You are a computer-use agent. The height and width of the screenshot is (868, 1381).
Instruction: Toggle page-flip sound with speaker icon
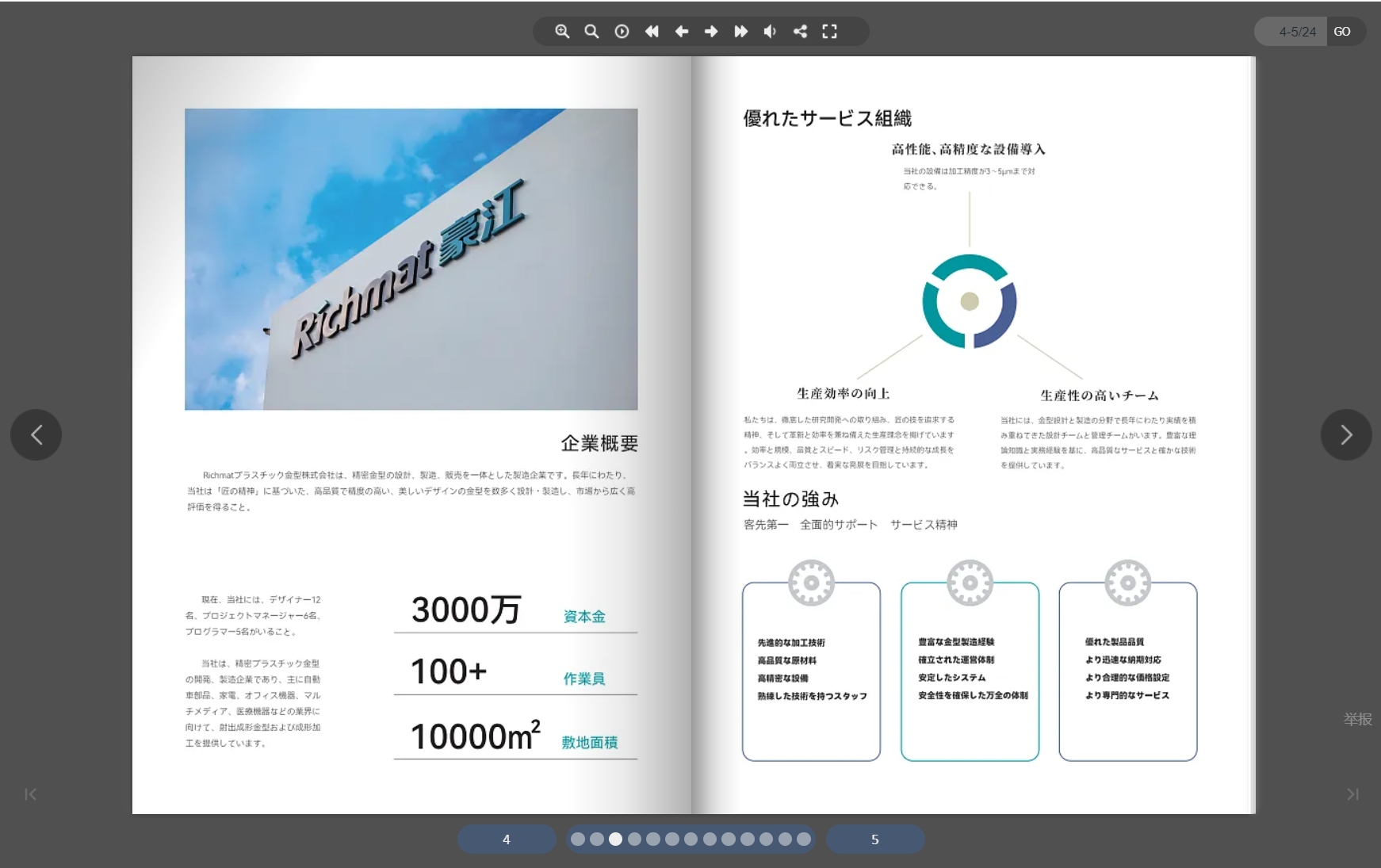click(770, 32)
